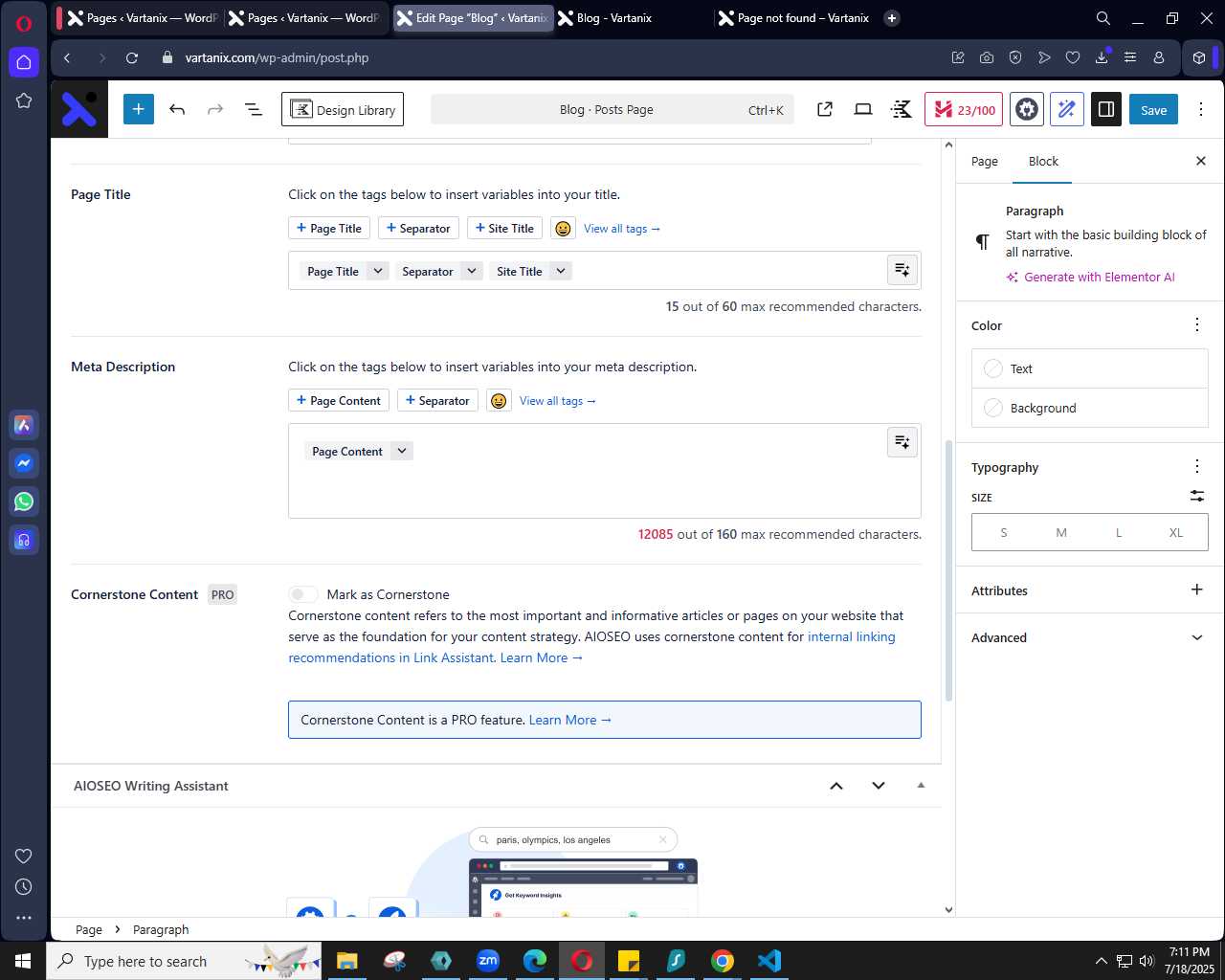Image resolution: width=1225 pixels, height=980 pixels.
Task: Open the AI magic wand tool
Action: click(x=1066, y=109)
